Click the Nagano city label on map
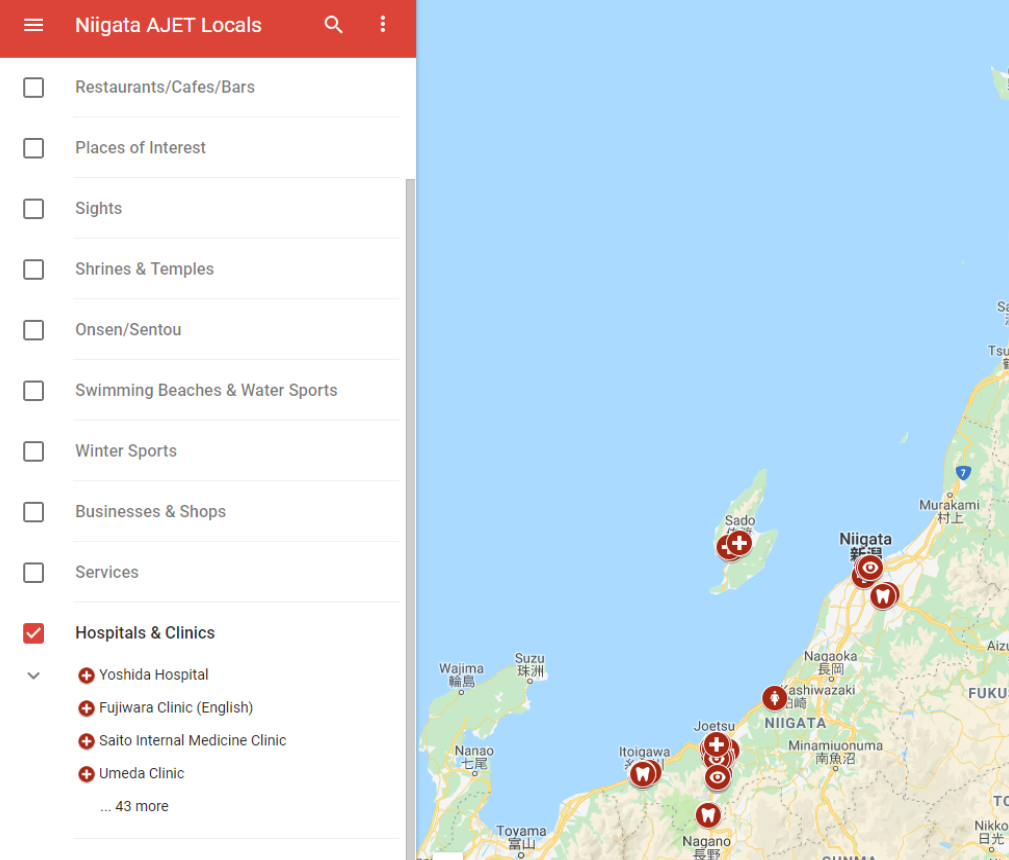This screenshot has width=1009, height=860. coord(707,847)
